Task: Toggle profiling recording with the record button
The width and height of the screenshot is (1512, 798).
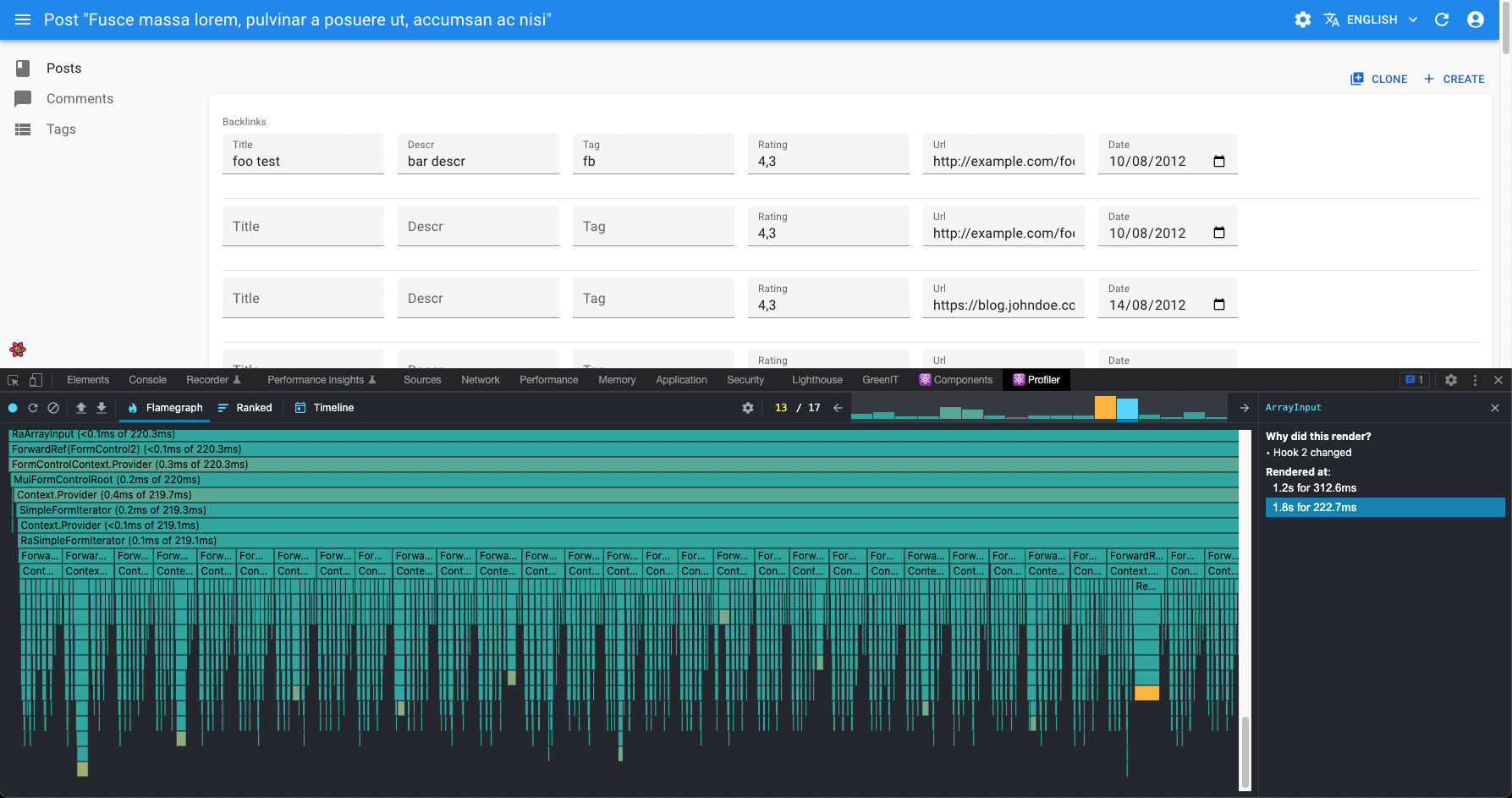Action: [x=13, y=407]
